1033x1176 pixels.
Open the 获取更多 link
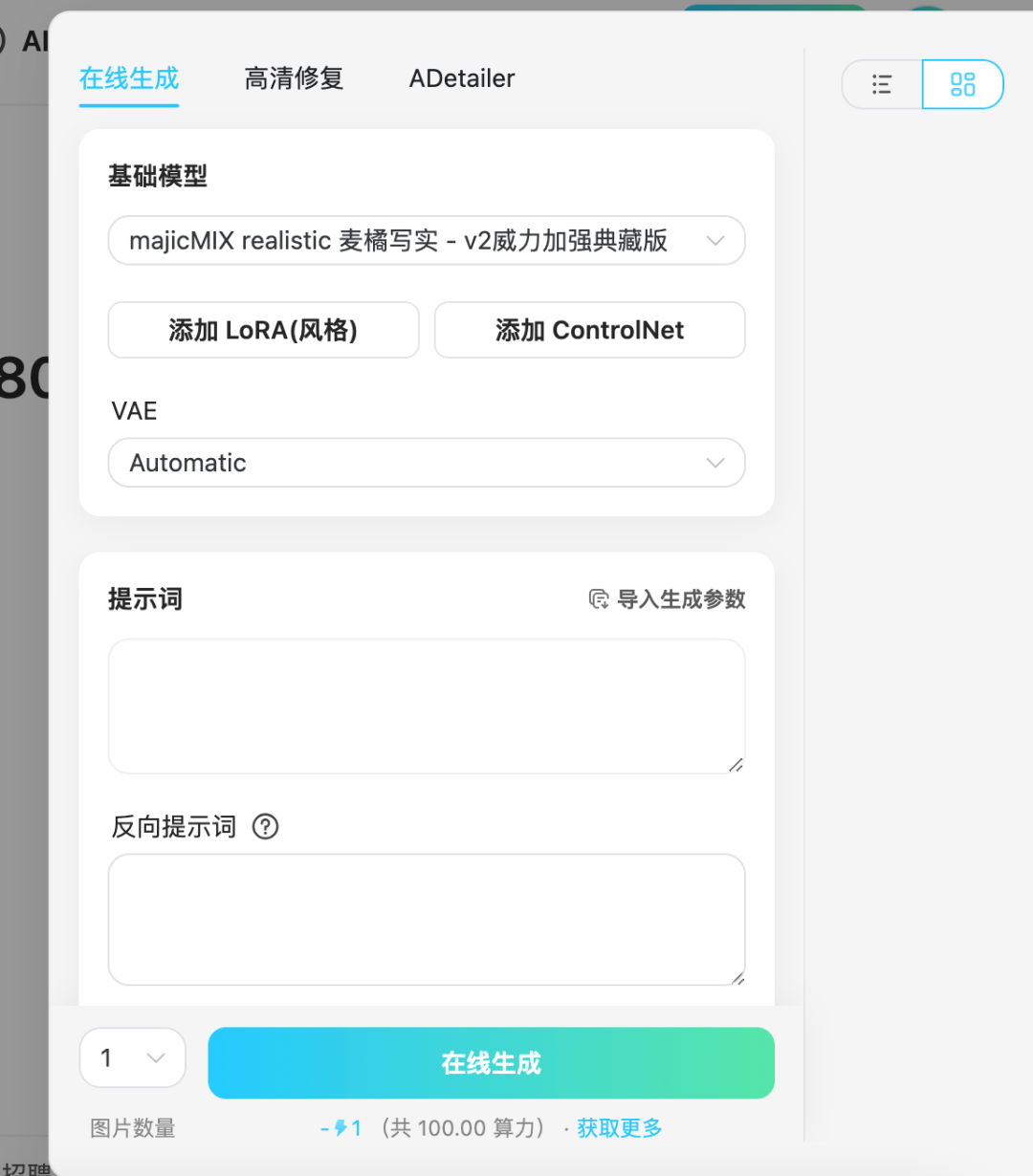(x=619, y=1128)
